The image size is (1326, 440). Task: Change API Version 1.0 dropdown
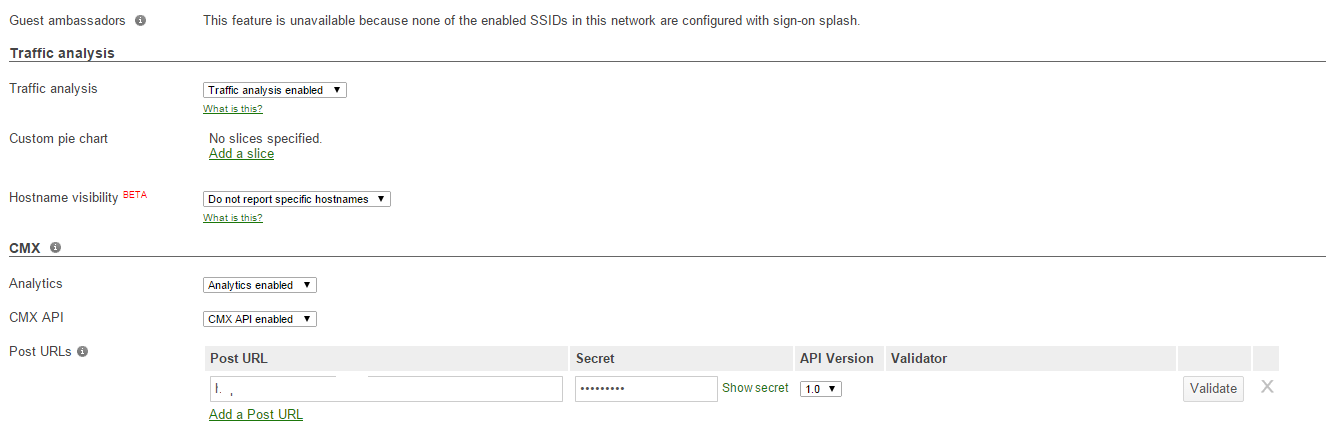pyautogui.click(x=820, y=389)
